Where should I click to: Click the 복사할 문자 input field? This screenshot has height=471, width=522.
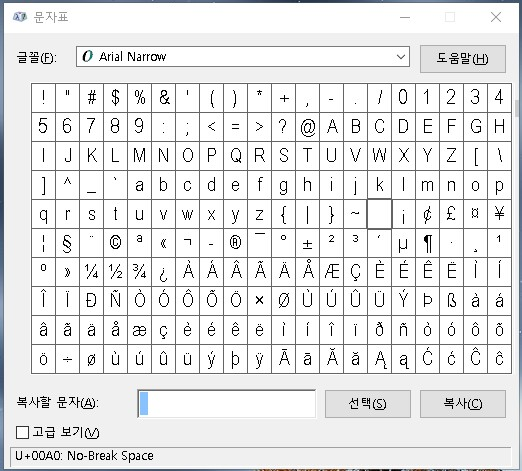pyautogui.click(x=227, y=404)
